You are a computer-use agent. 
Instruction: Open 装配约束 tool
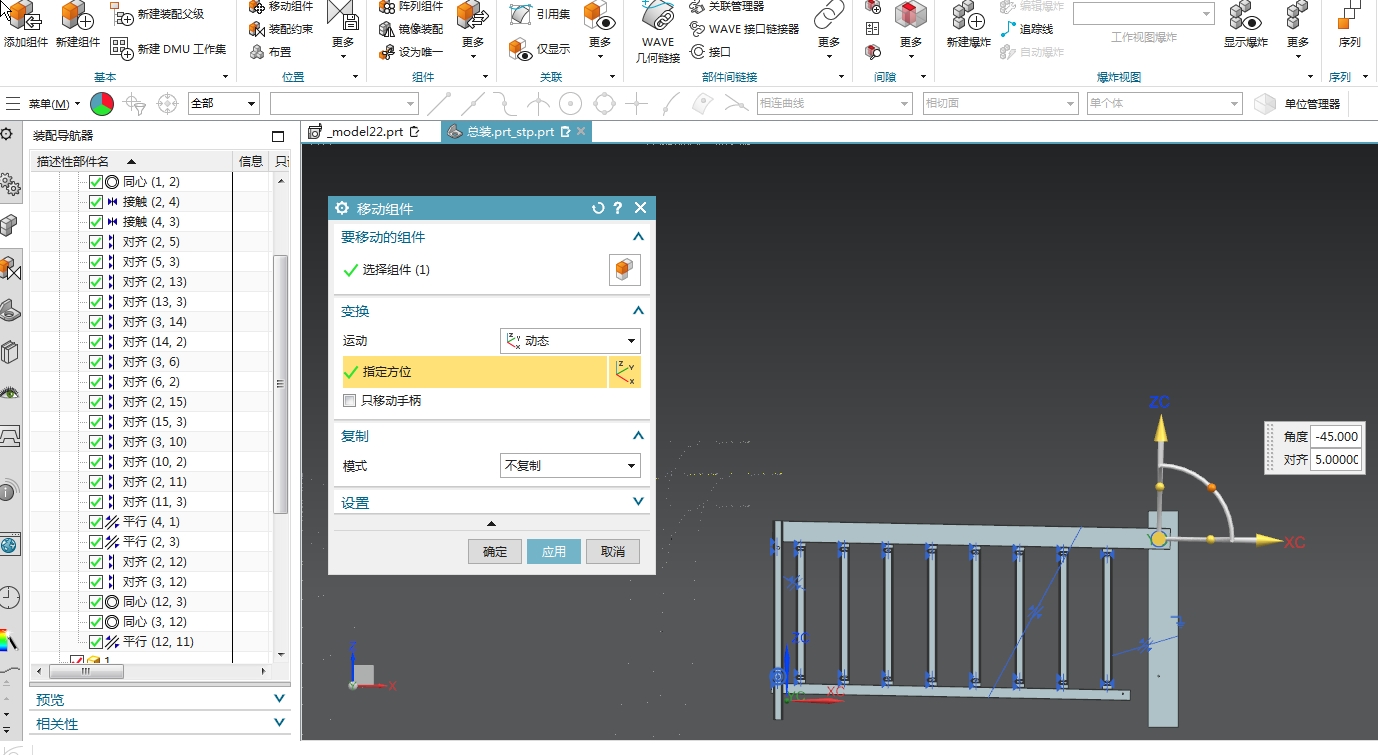pos(281,29)
